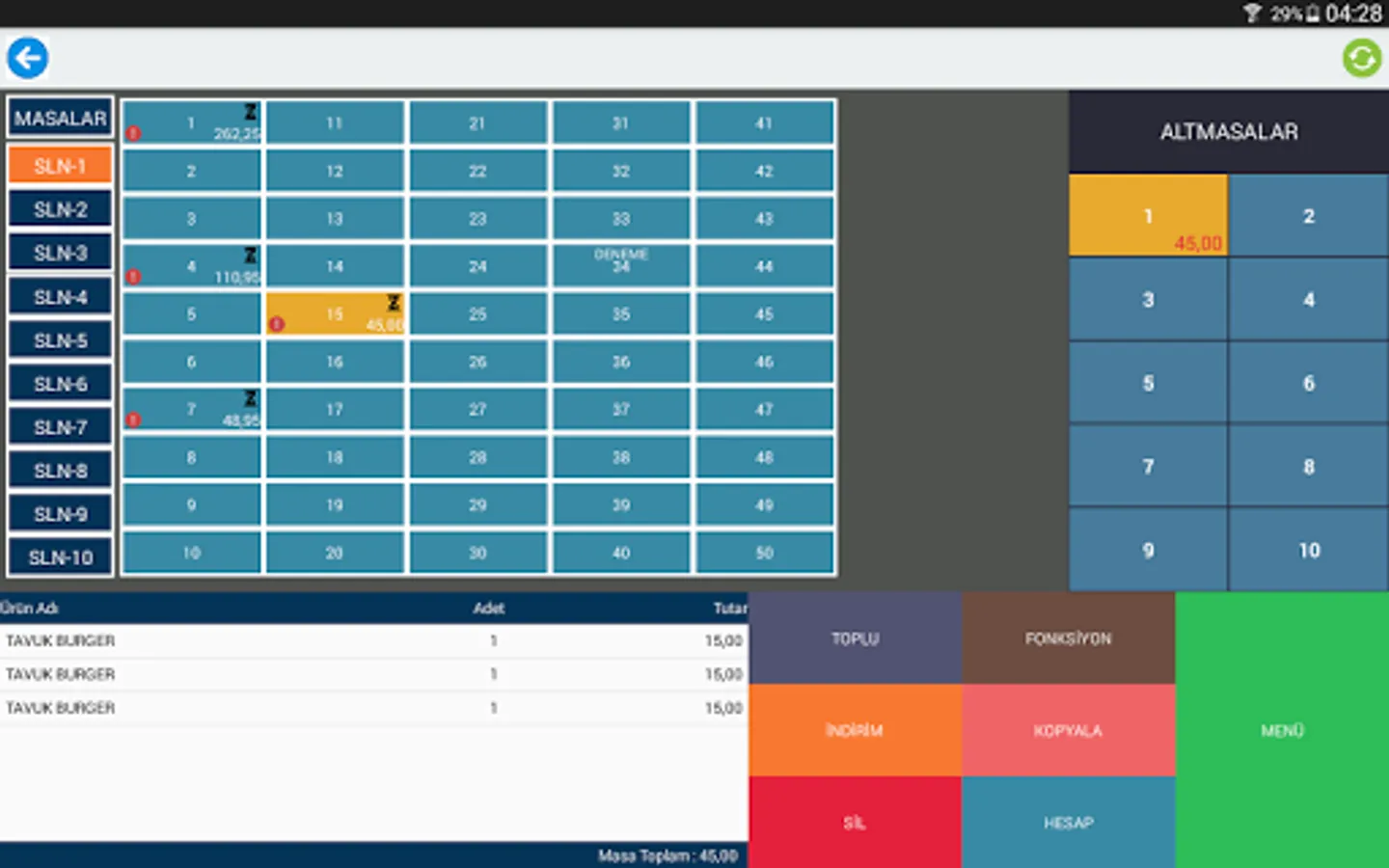Apply discount with İNDİRİM button

tap(855, 730)
